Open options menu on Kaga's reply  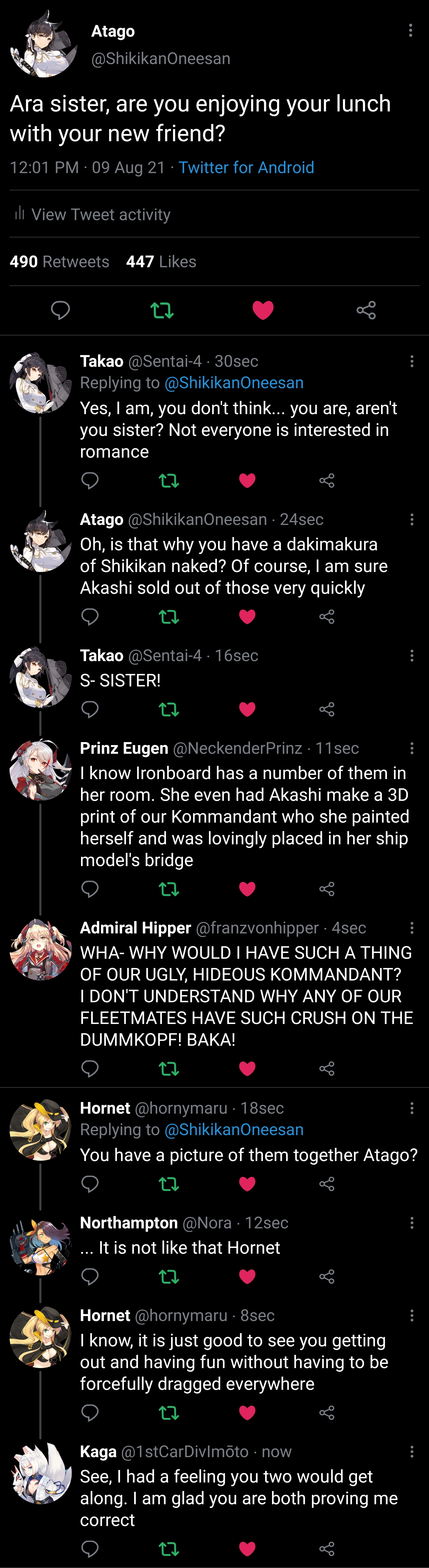click(x=412, y=1452)
